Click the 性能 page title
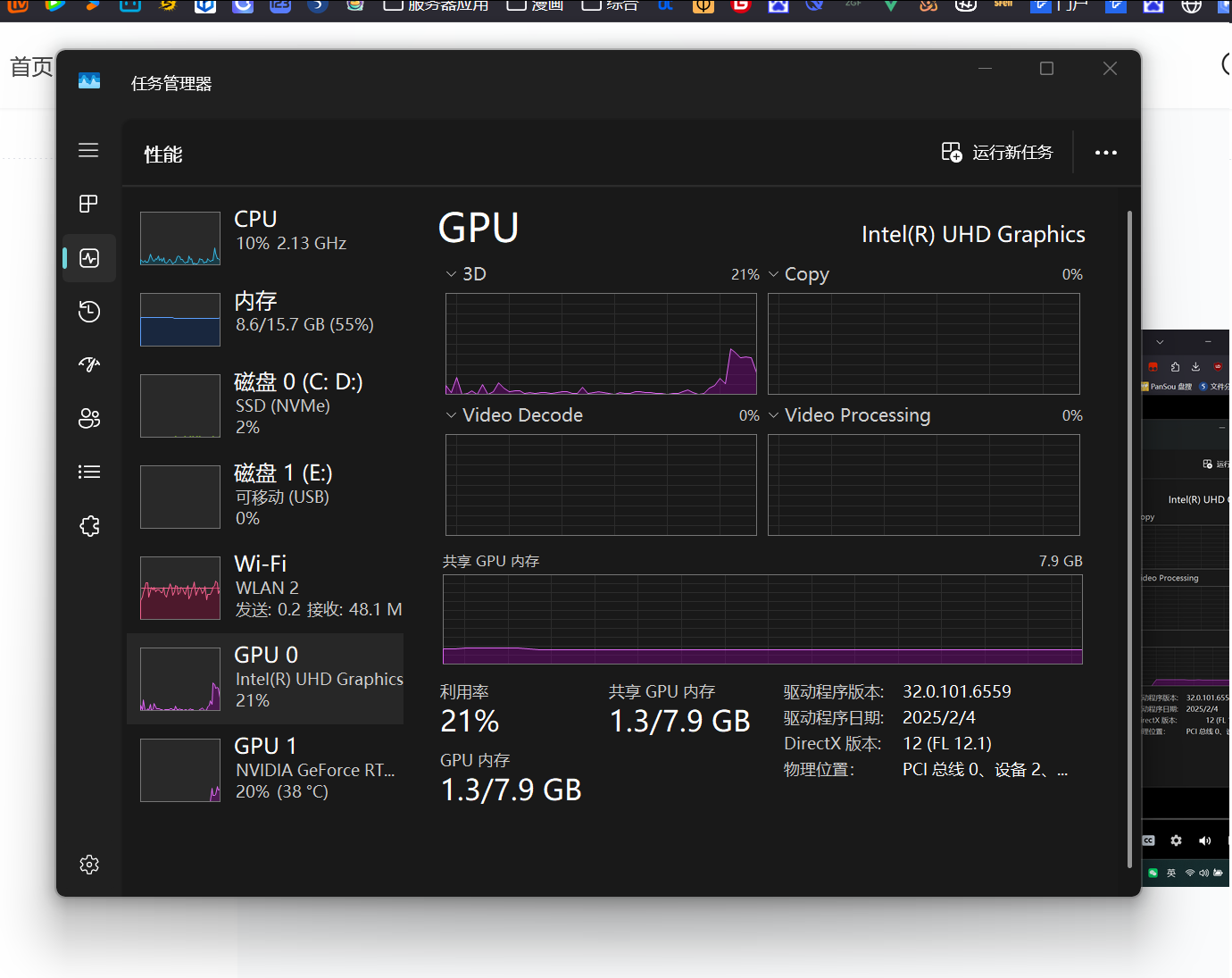The image size is (1232, 978). (163, 155)
